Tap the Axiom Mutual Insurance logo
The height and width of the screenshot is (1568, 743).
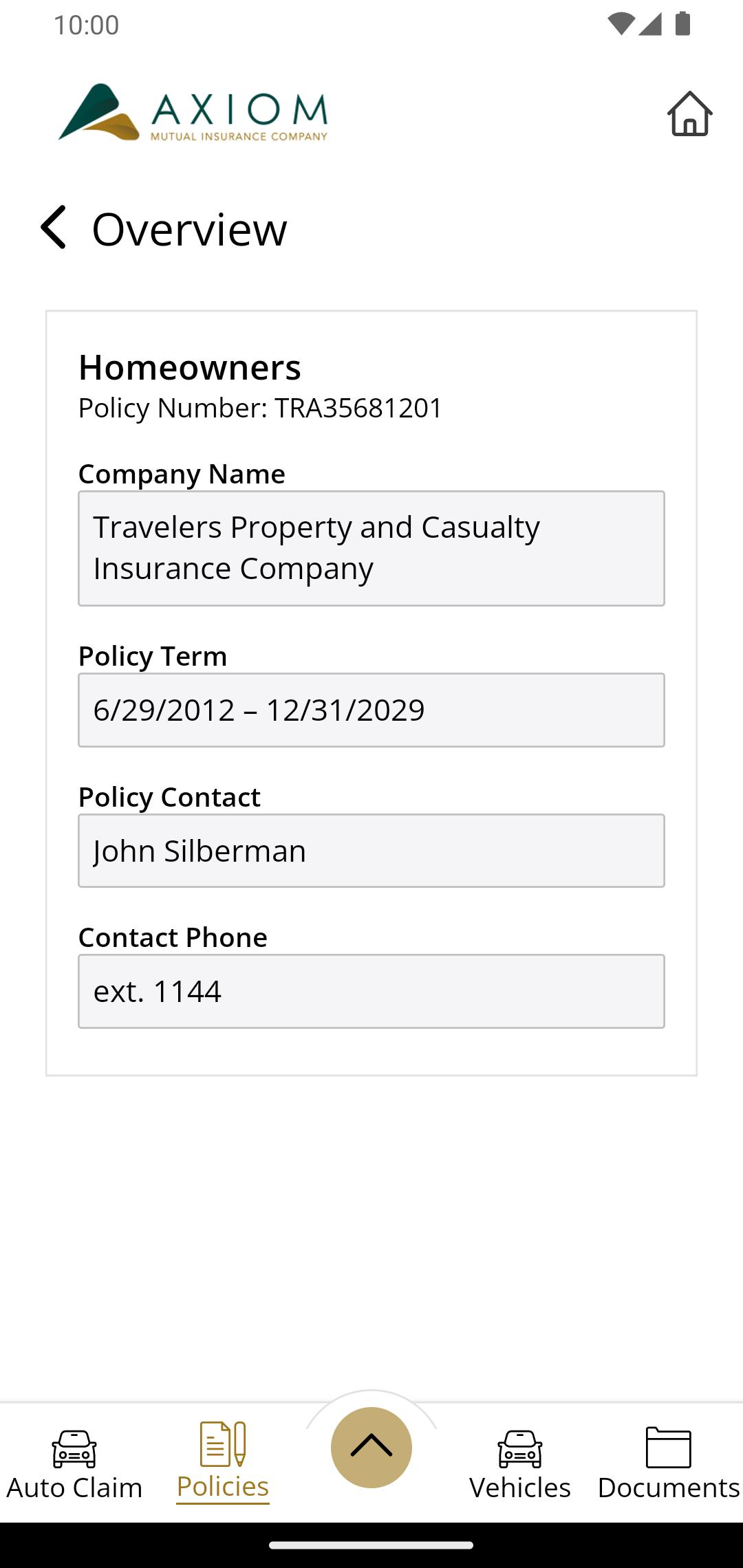(193, 113)
